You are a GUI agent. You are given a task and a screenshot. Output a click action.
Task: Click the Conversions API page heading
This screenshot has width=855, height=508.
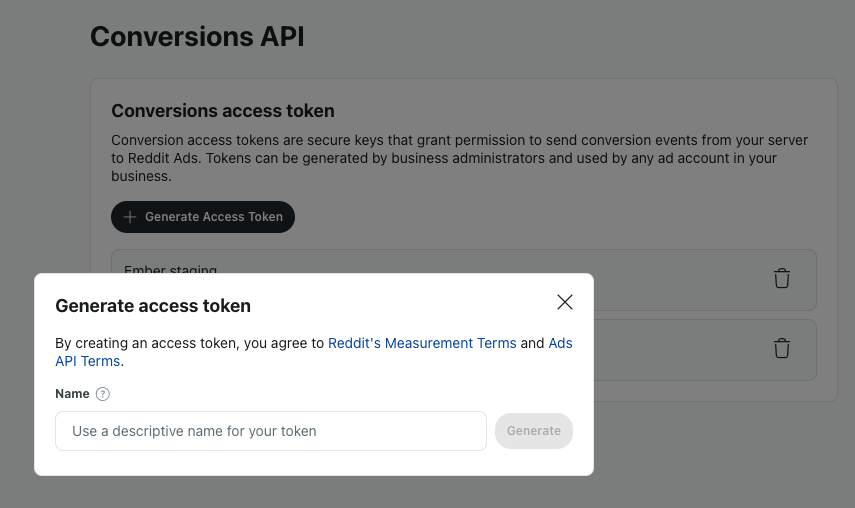(x=197, y=37)
